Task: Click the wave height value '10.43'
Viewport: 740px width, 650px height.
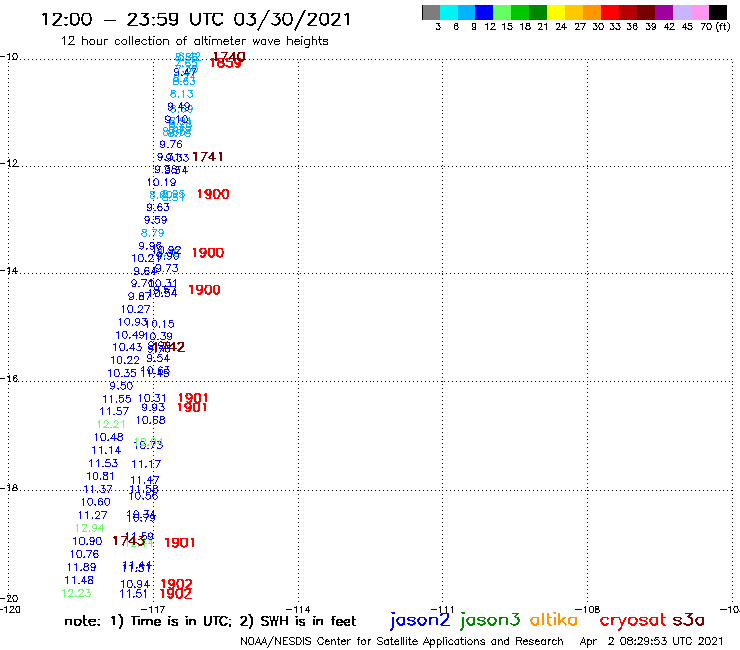Action: point(127,347)
